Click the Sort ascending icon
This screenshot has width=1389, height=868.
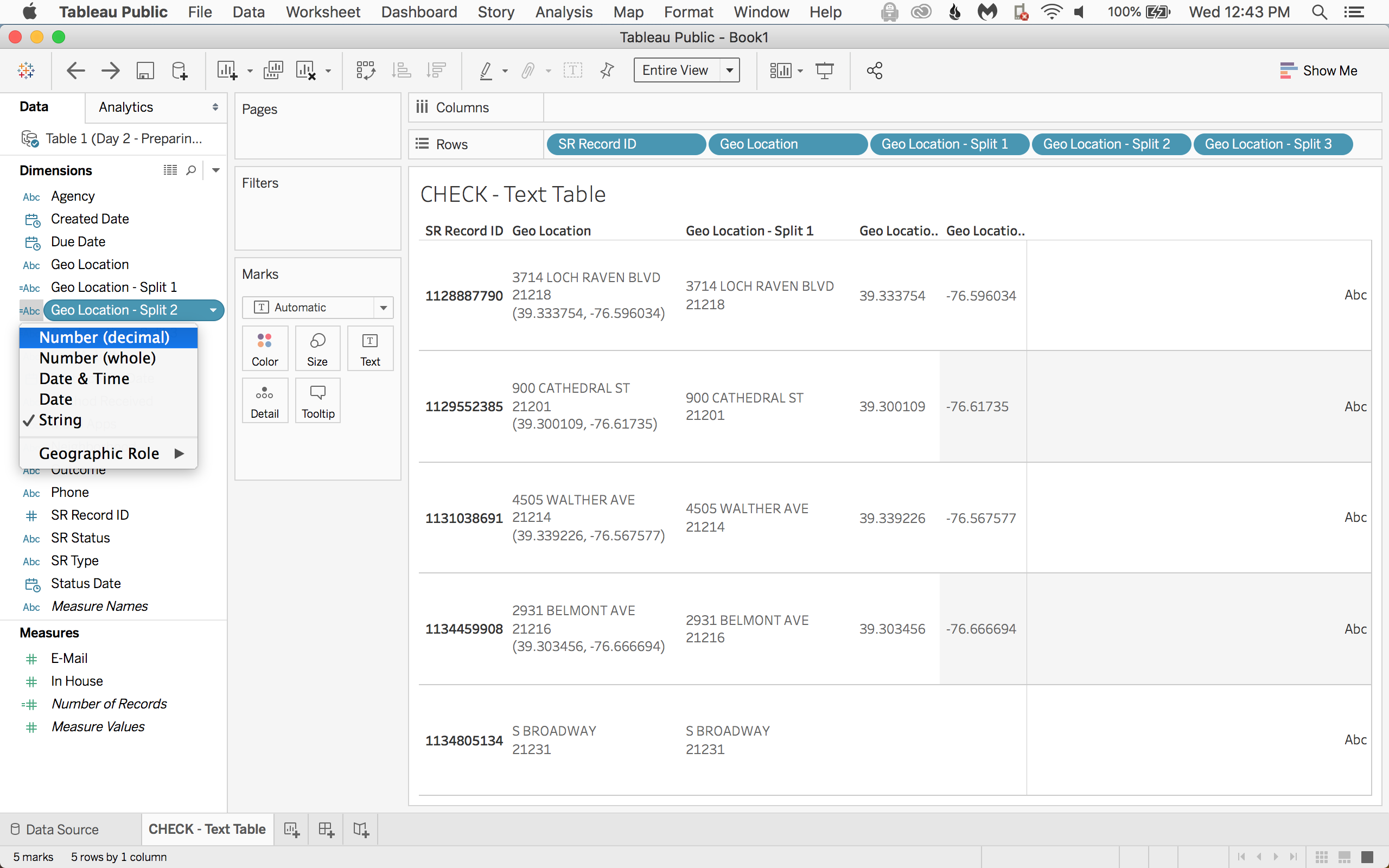pos(400,71)
